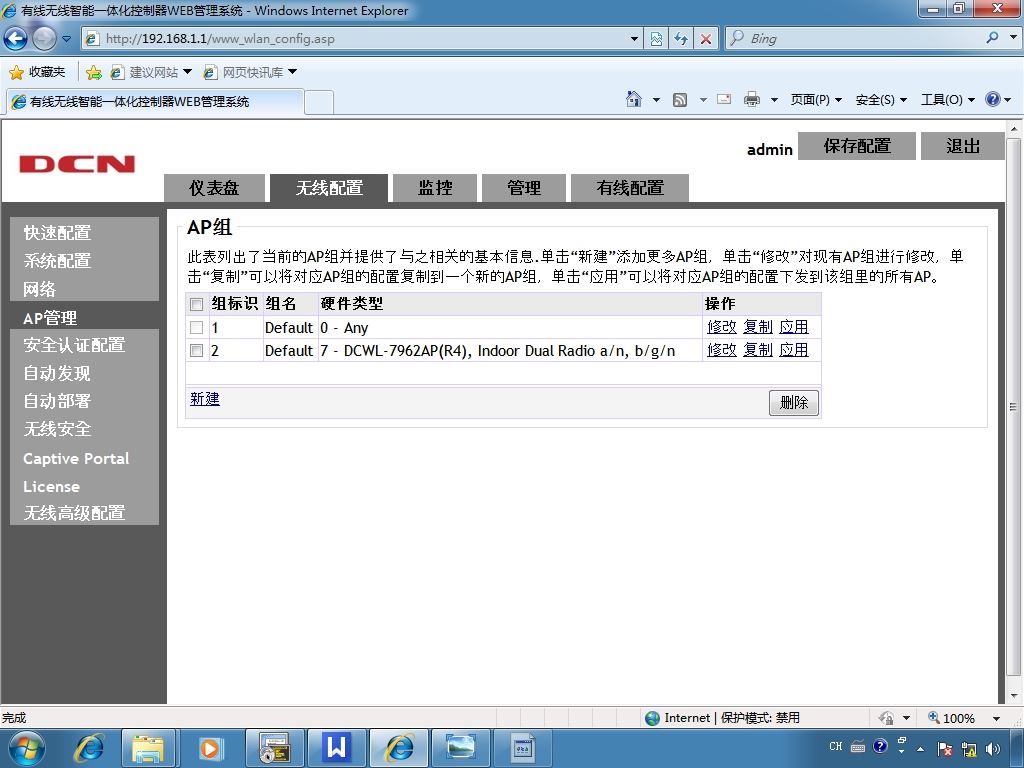Switch to the 仪表盘 tab
This screenshot has height=768, width=1024.
pos(214,188)
